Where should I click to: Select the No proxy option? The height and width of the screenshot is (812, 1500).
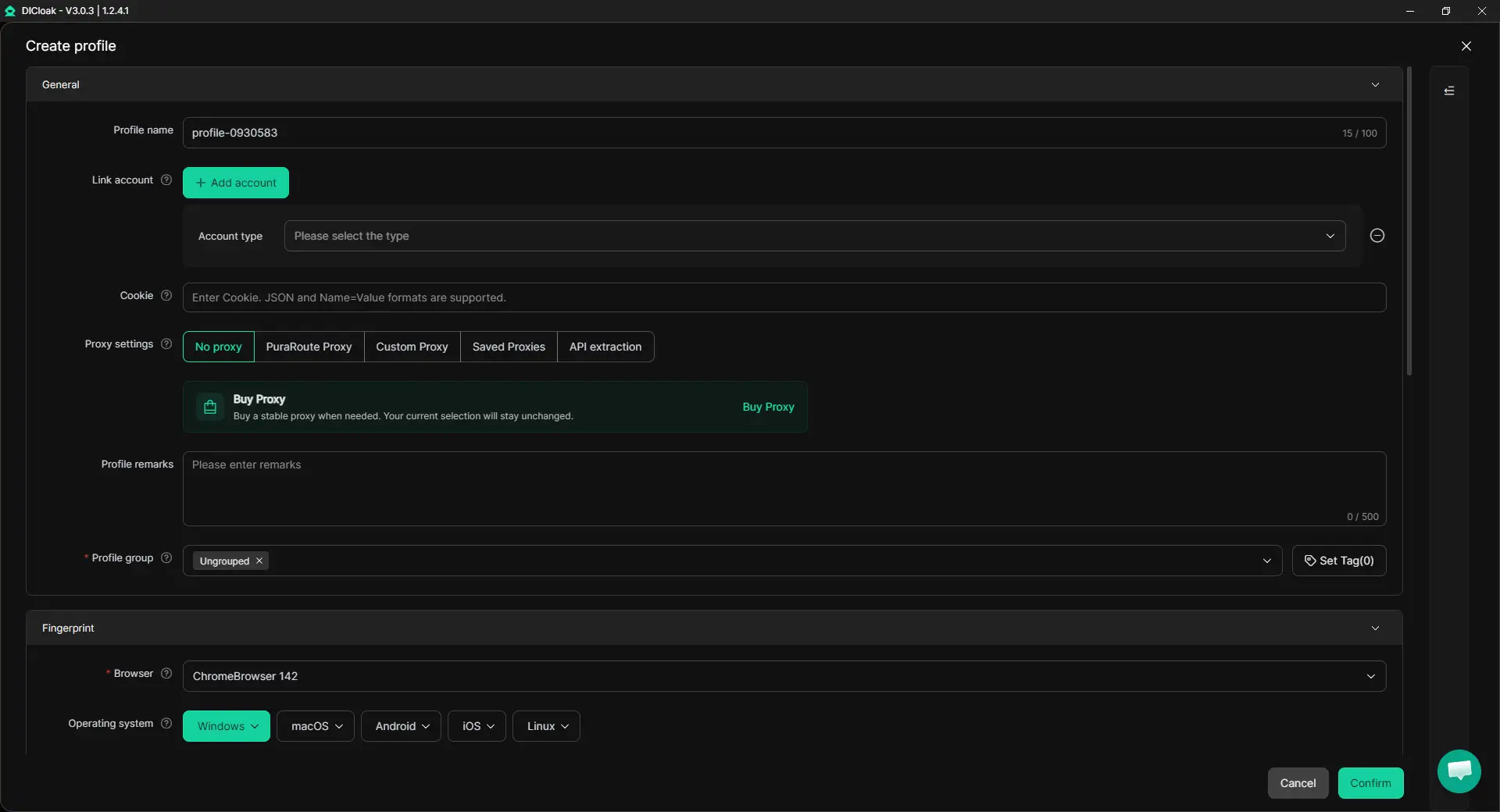(219, 347)
